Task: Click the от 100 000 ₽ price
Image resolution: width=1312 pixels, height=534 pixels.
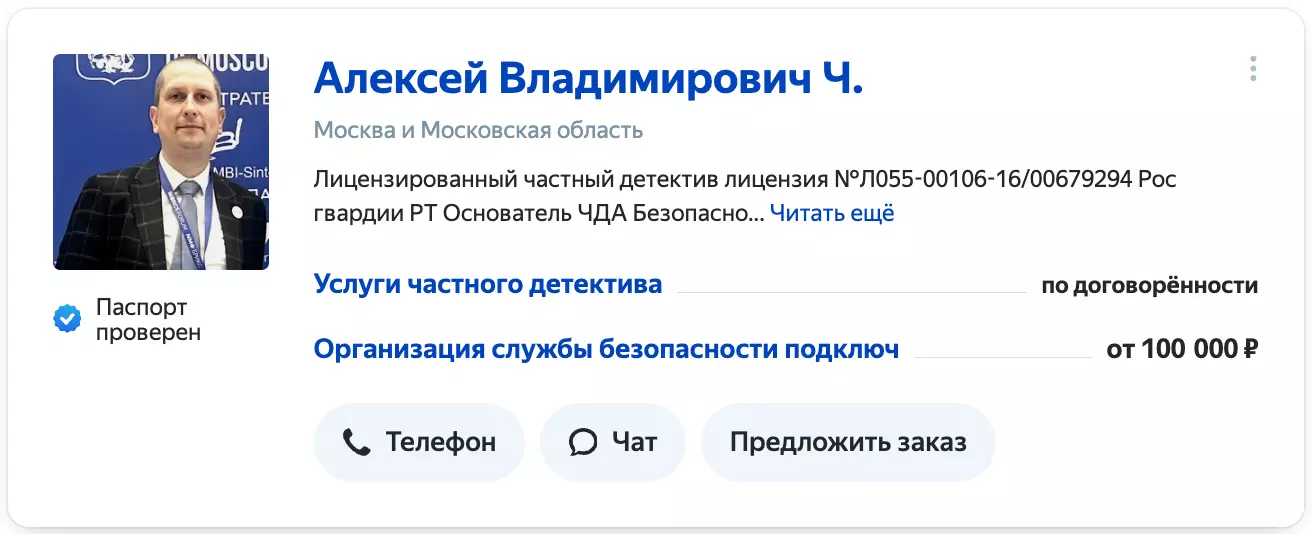Action: tap(1182, 350)
